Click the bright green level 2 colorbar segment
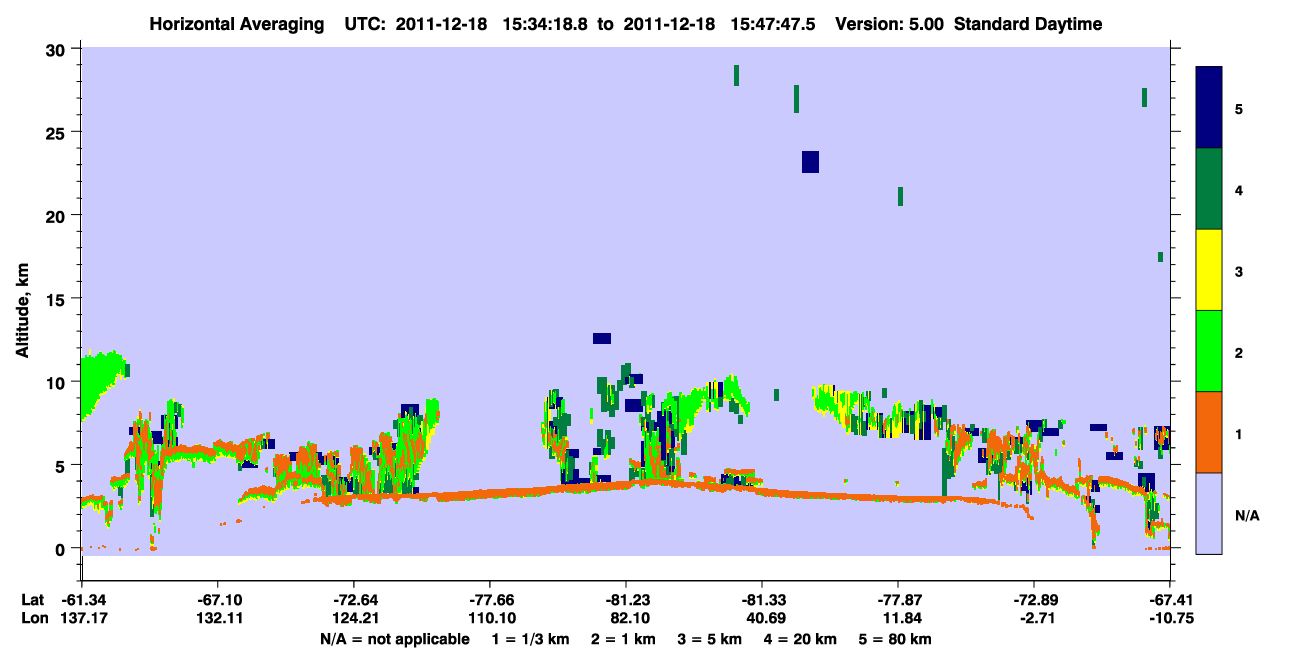This screenshot has height=667, width=1300. click(x=1209, y=351)
